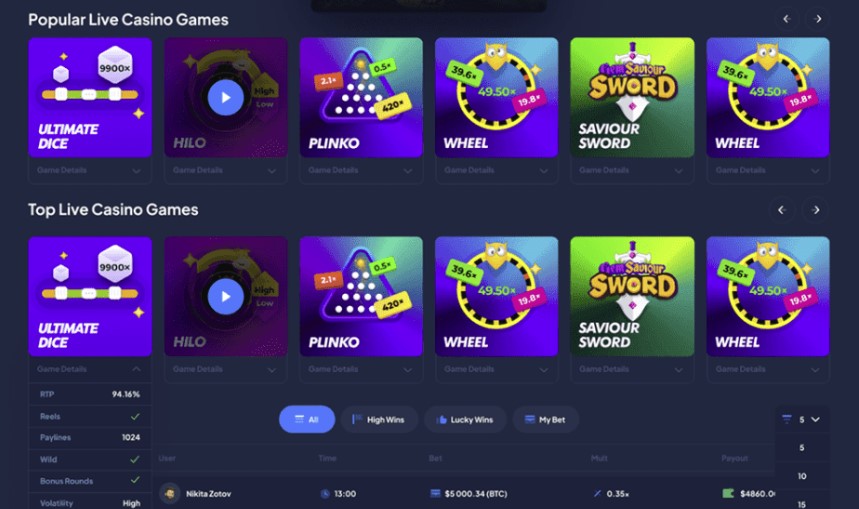Expand Game Details under Top Saviour Sword

coord(632,369)
